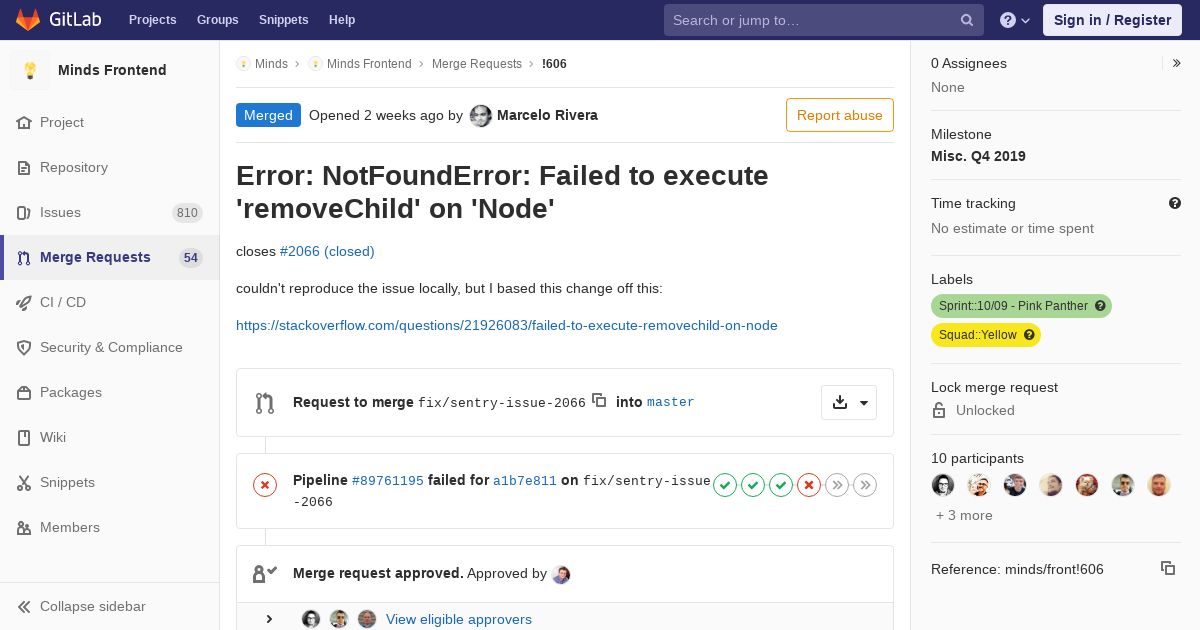Open the download merge request dropdown
Image resolution: width=1200 pixels, height=630 pixels.
click(849, 402)
